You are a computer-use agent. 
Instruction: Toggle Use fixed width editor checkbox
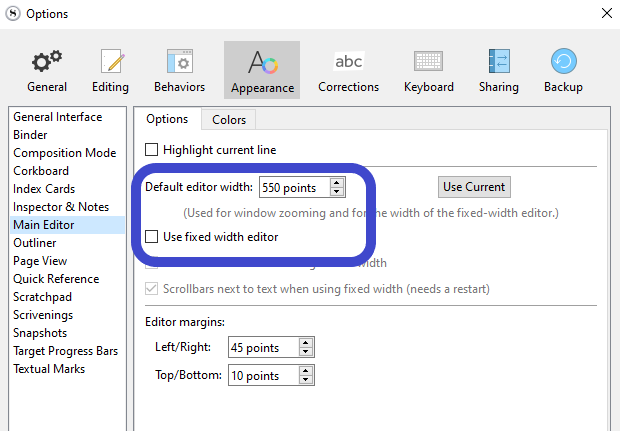pyautogui.click(x=152, y=237)
